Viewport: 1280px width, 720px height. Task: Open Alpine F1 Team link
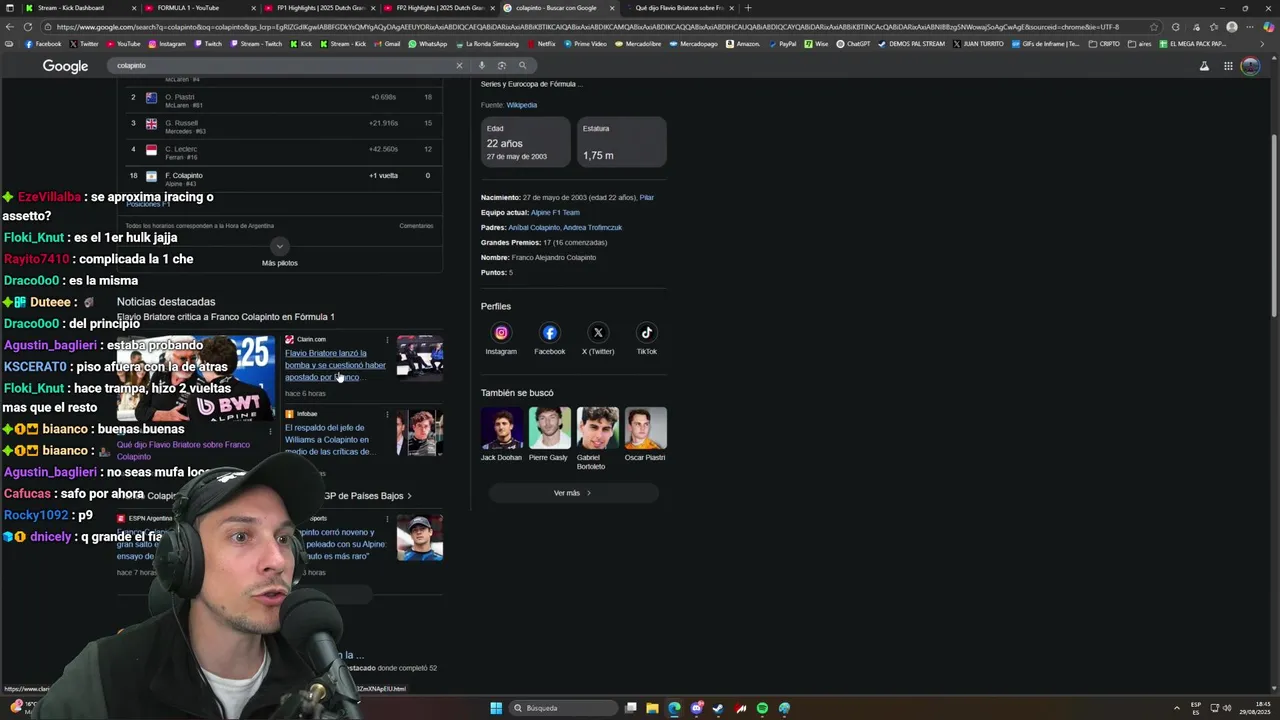[555, 212]
